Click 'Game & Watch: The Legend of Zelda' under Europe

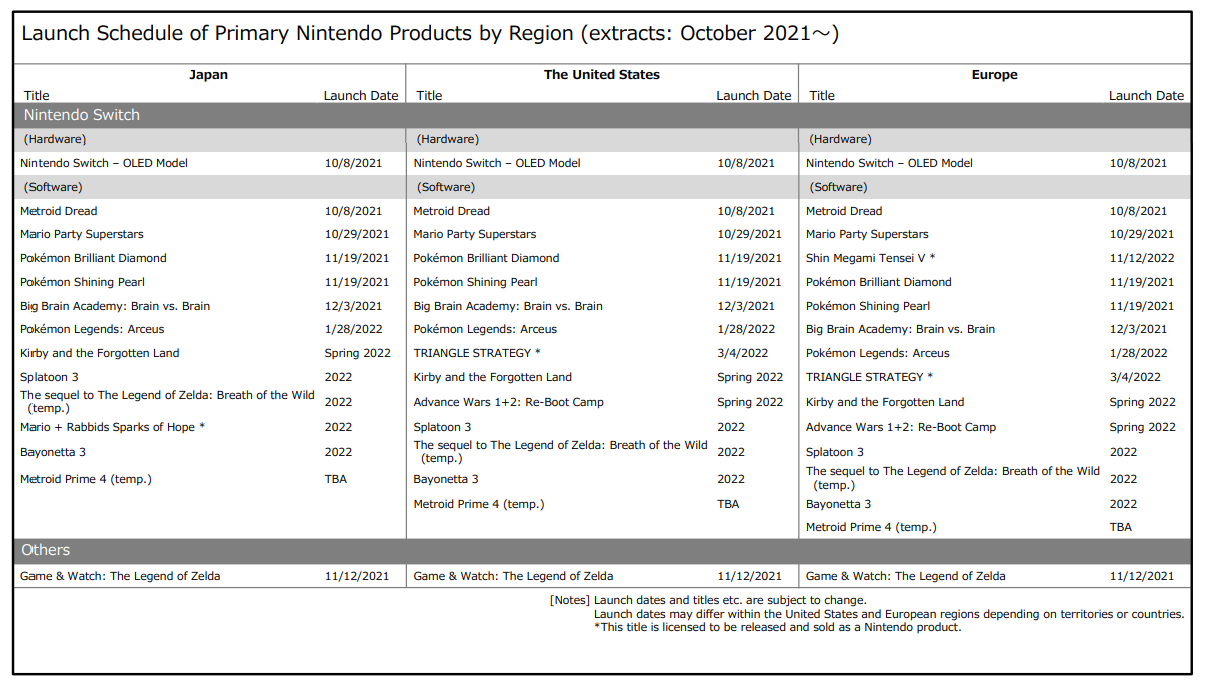tap(906, 576)
